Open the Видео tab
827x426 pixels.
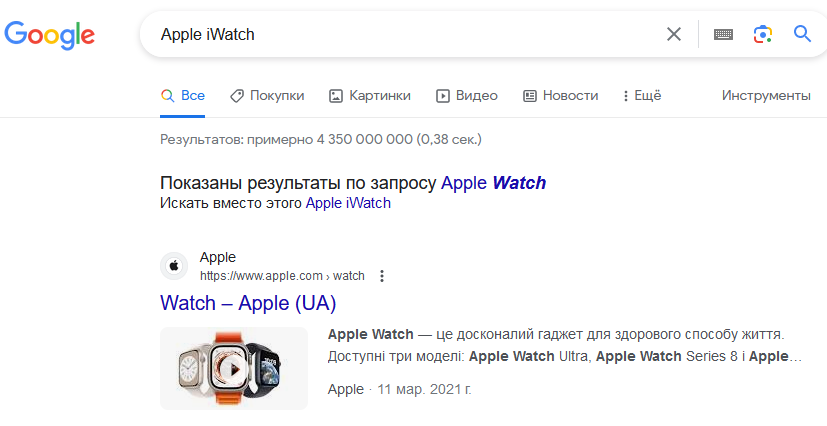(x=467, y=95)
